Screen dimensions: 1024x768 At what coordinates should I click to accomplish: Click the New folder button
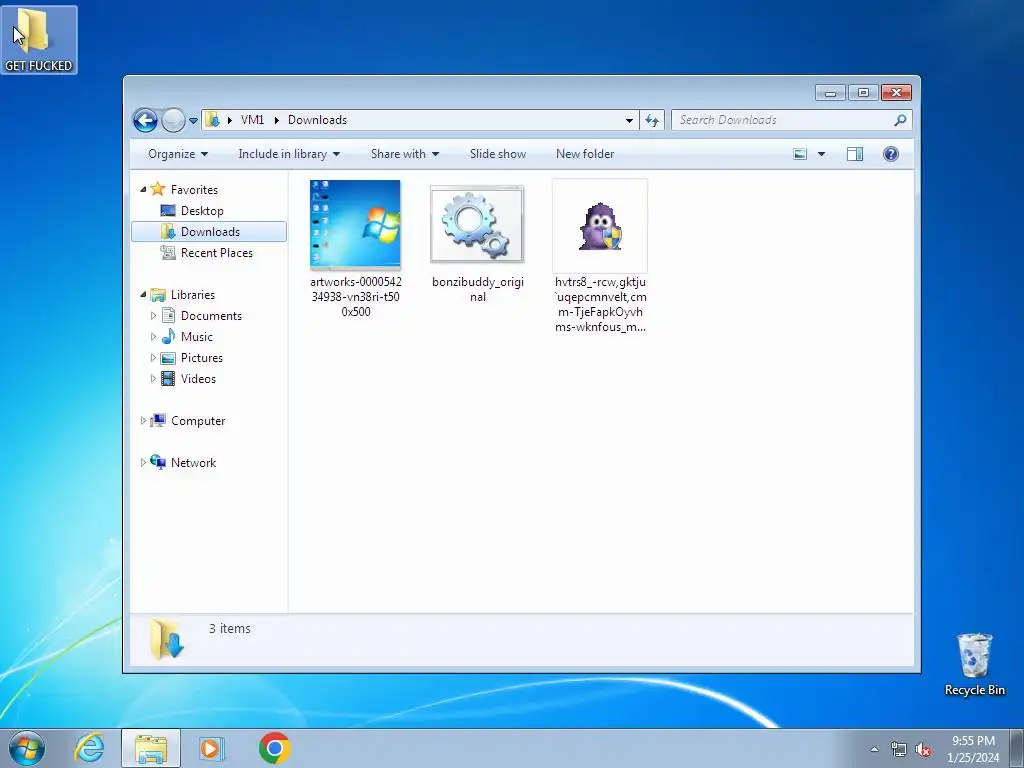point(585,154)
